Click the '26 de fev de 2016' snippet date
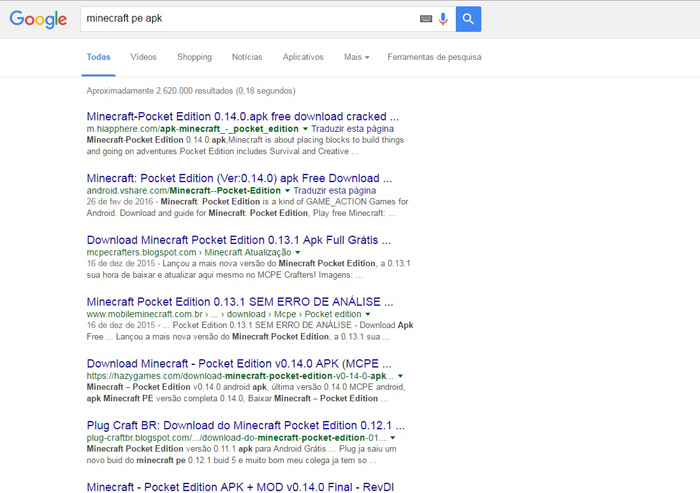 pos(120,202)
